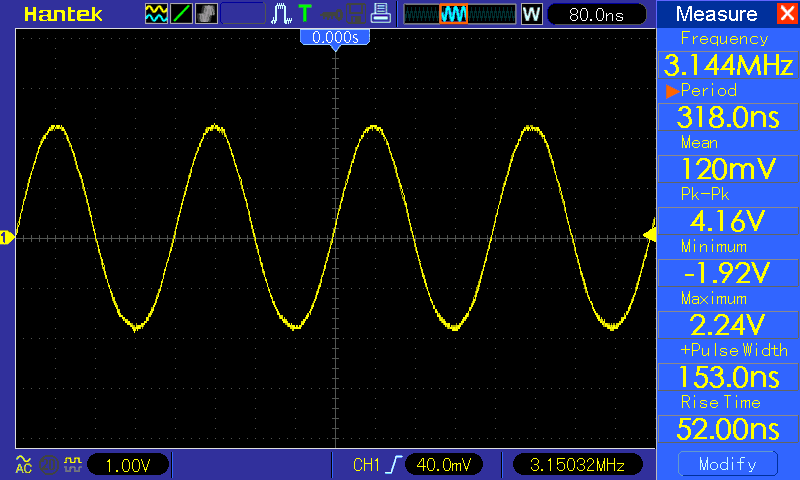Click the printer icon in top bar
The image size is (800, 480).
coord(379,14)
